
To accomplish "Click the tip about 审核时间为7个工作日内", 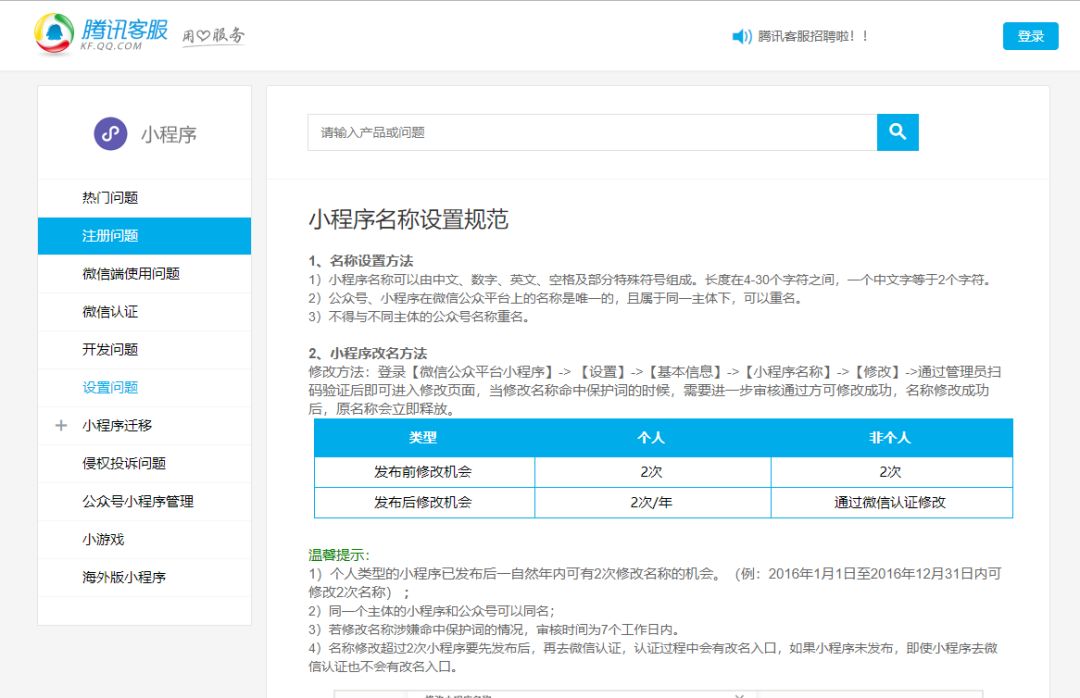I will pos(495,629).
